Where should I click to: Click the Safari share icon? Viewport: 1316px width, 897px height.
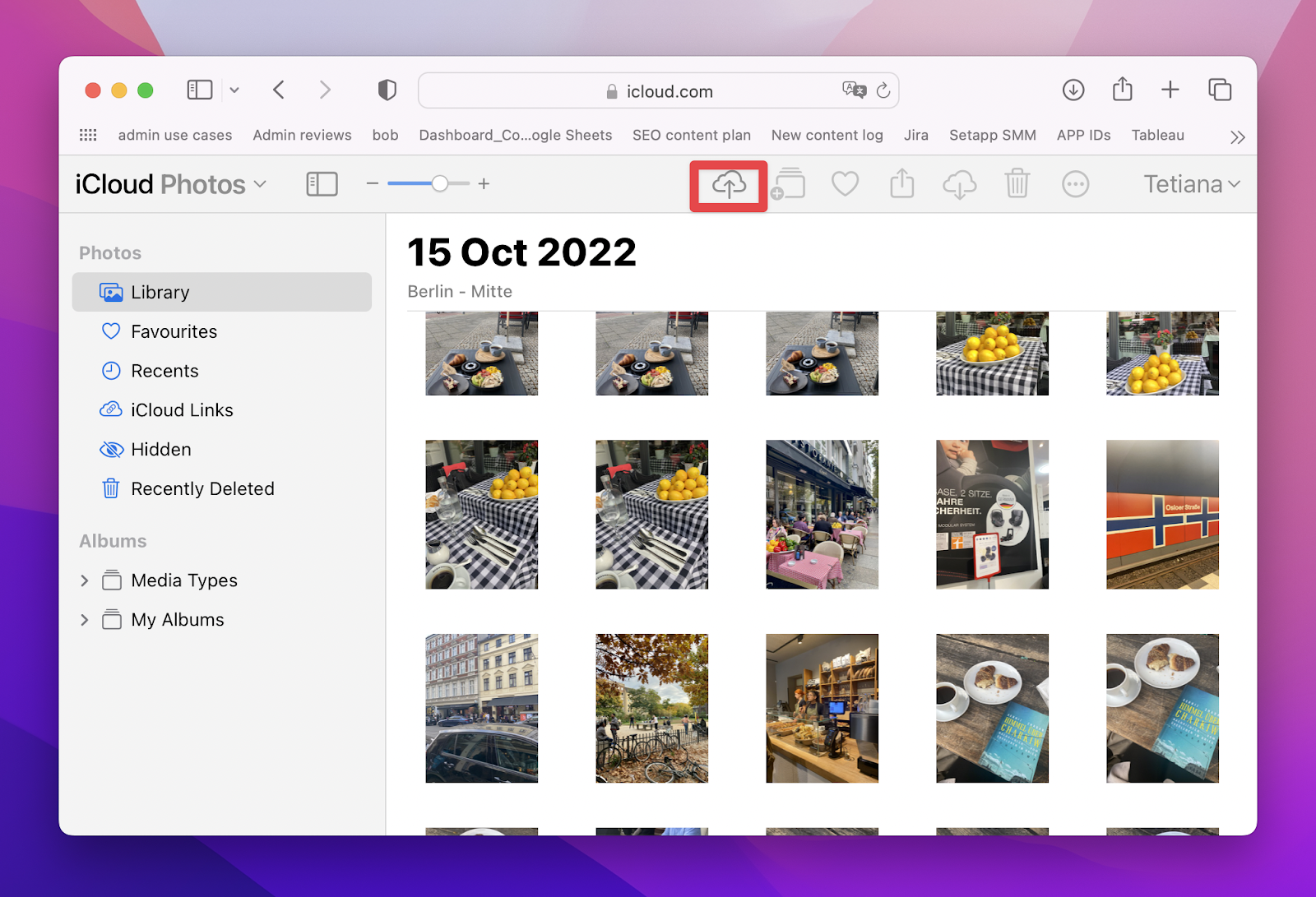pos(1123,89)
